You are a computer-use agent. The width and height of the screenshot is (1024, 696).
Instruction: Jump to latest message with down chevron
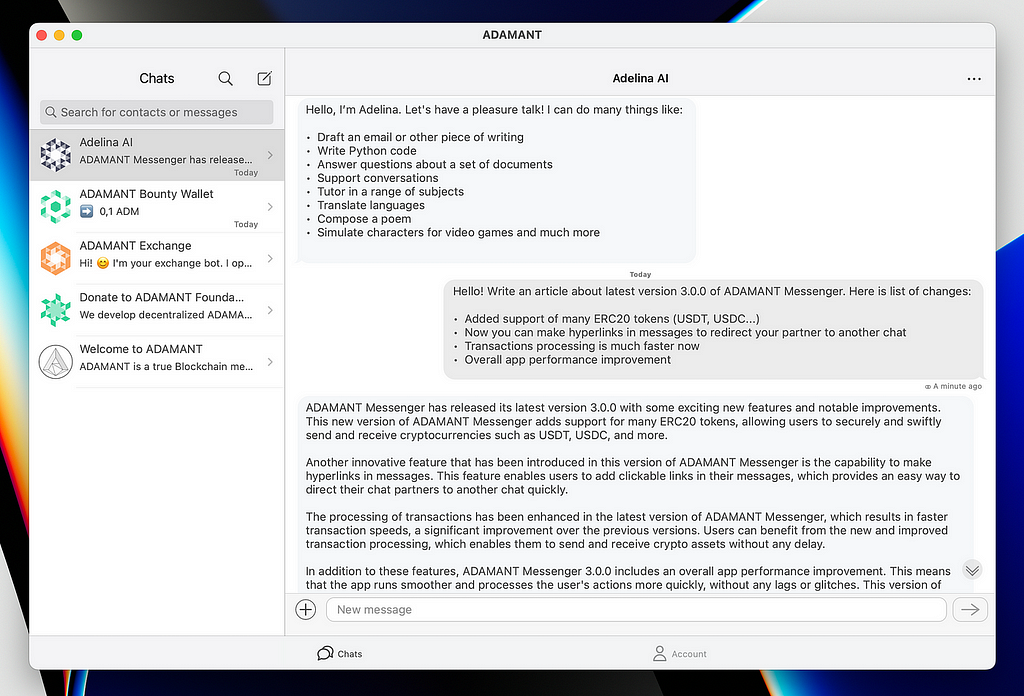(972, 570)
